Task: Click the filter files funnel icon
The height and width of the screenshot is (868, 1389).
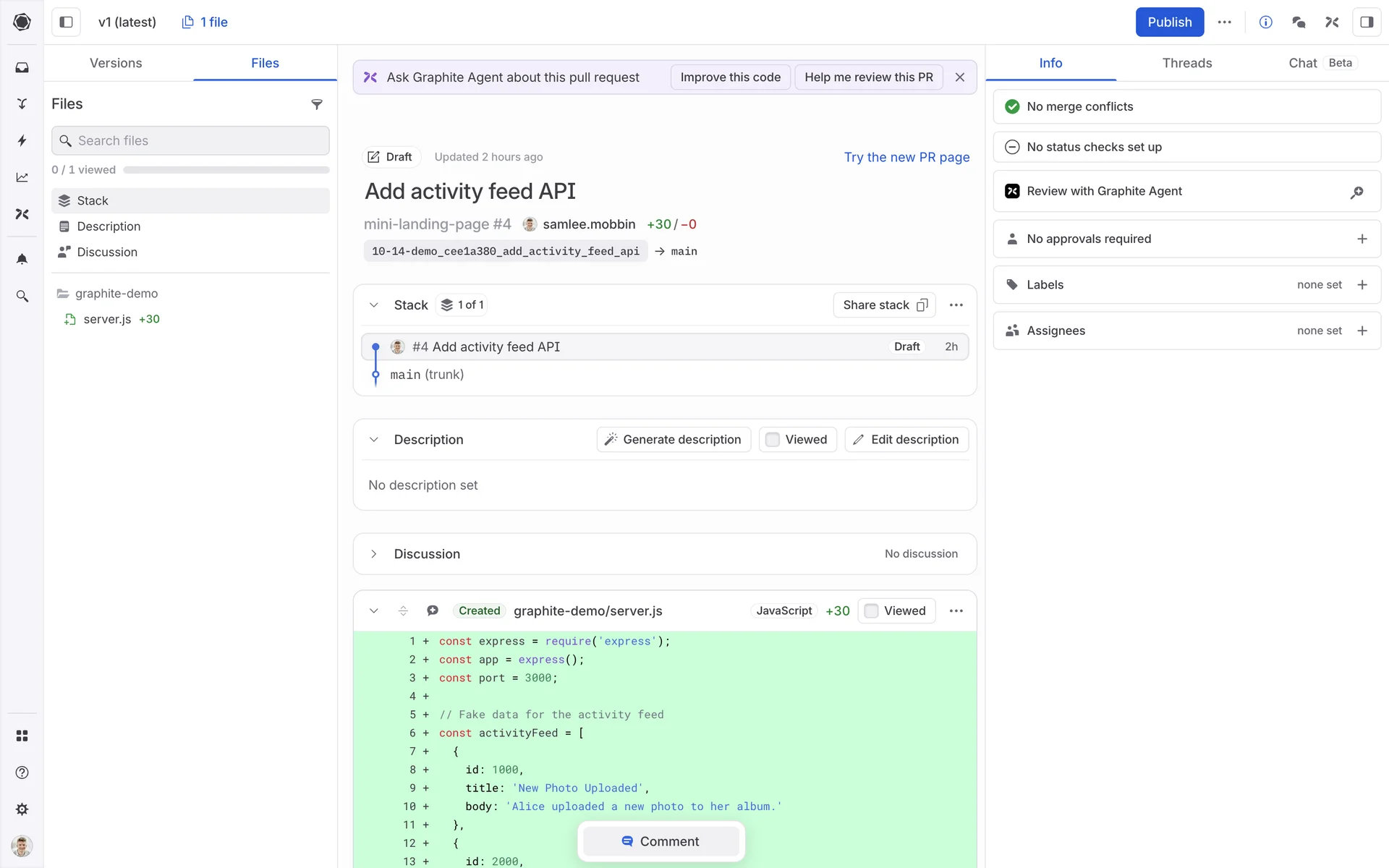Action: click(x=316, y=104)
